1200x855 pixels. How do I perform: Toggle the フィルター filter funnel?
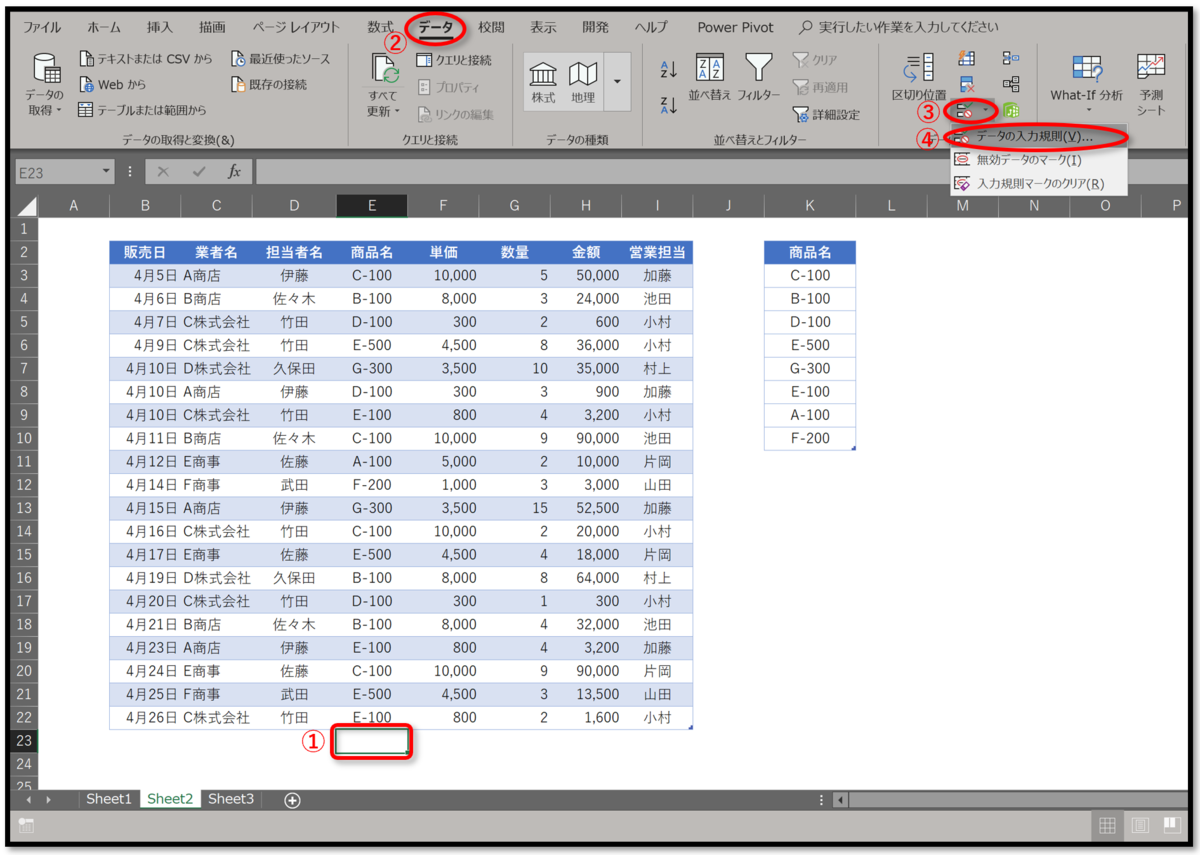coord(759,77)
